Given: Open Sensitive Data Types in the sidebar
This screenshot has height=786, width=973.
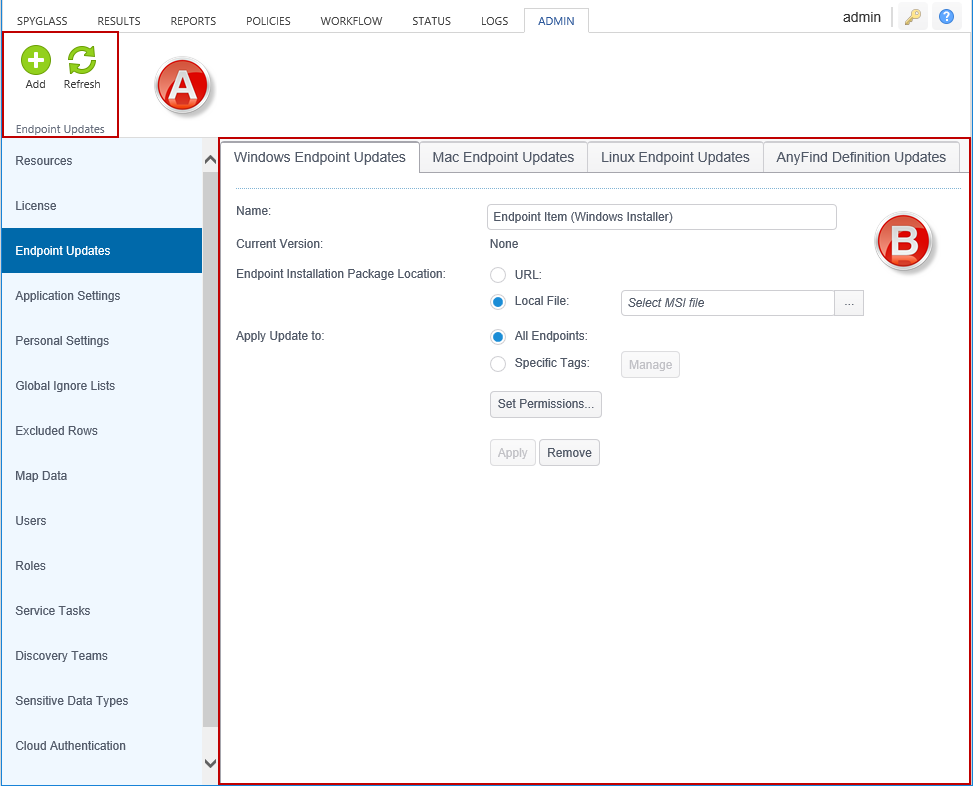Looking at the screenshot, I should 72,701.
